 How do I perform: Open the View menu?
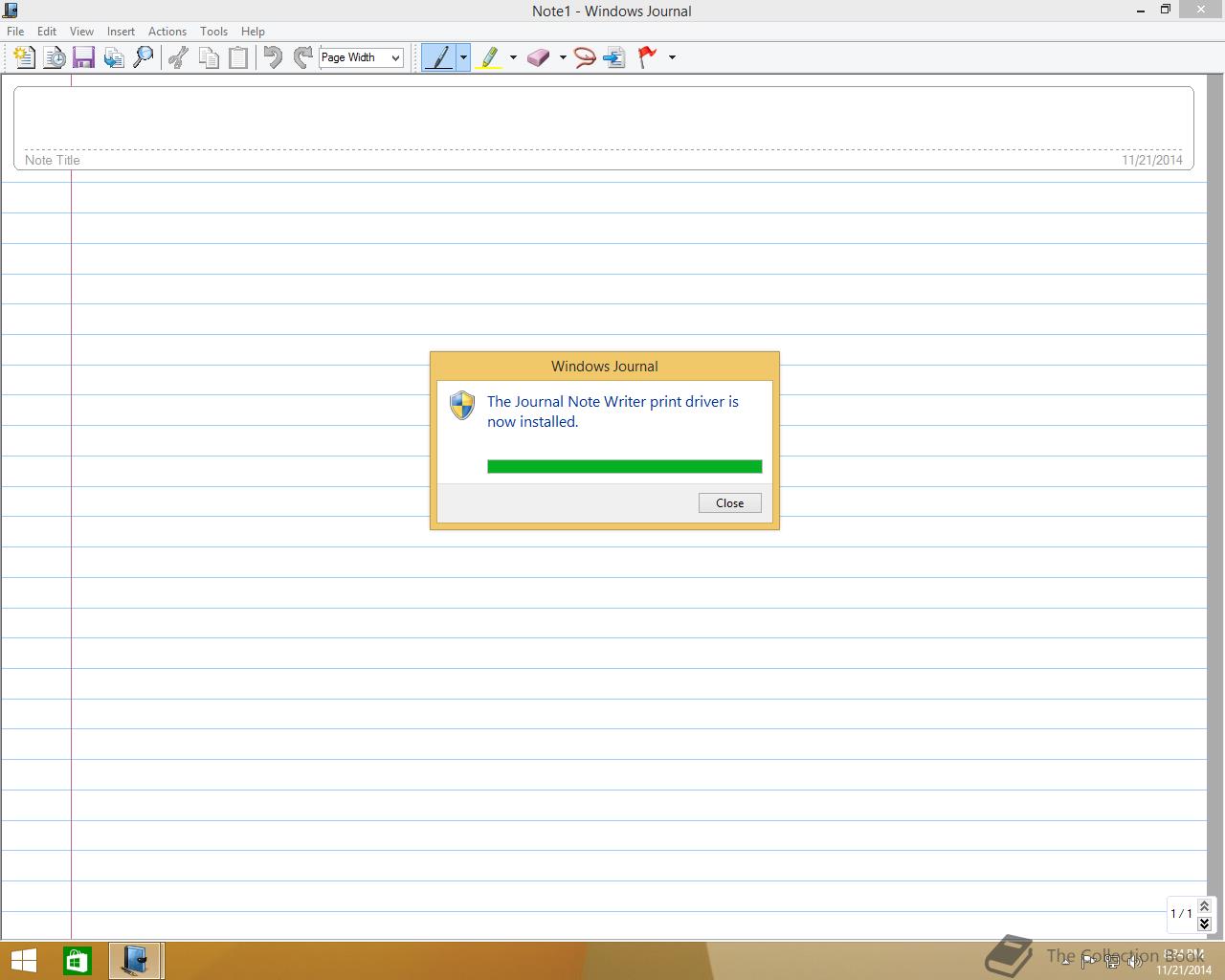tap(81, 32)
